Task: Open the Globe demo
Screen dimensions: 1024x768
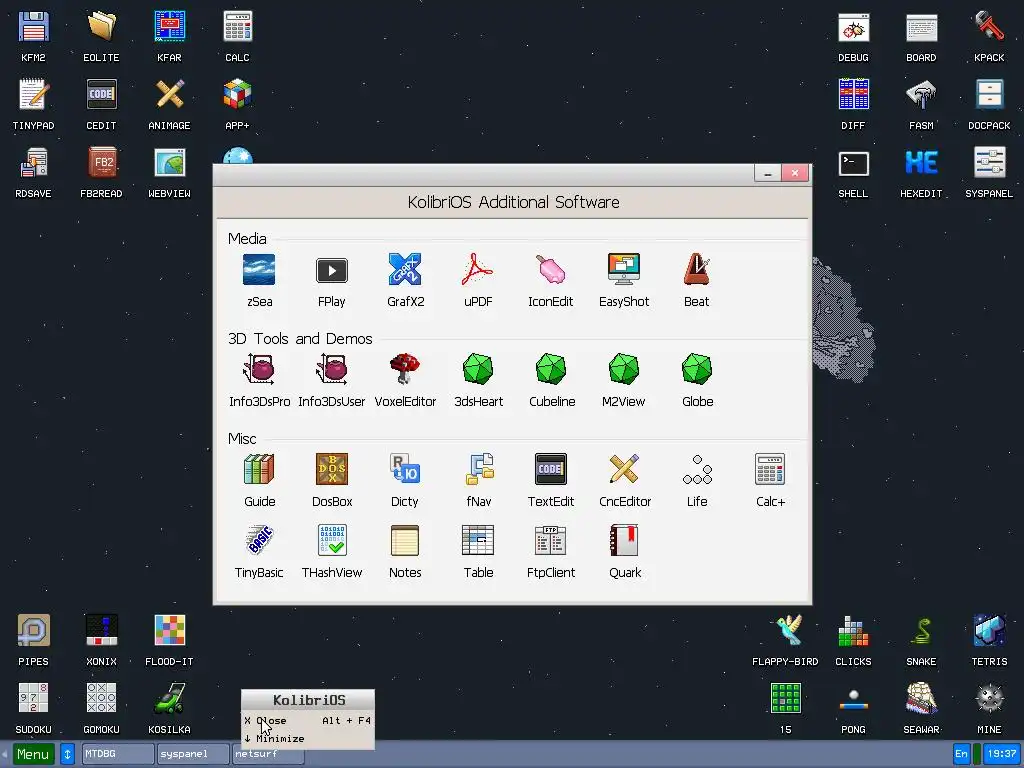Action: click(697, 369)
